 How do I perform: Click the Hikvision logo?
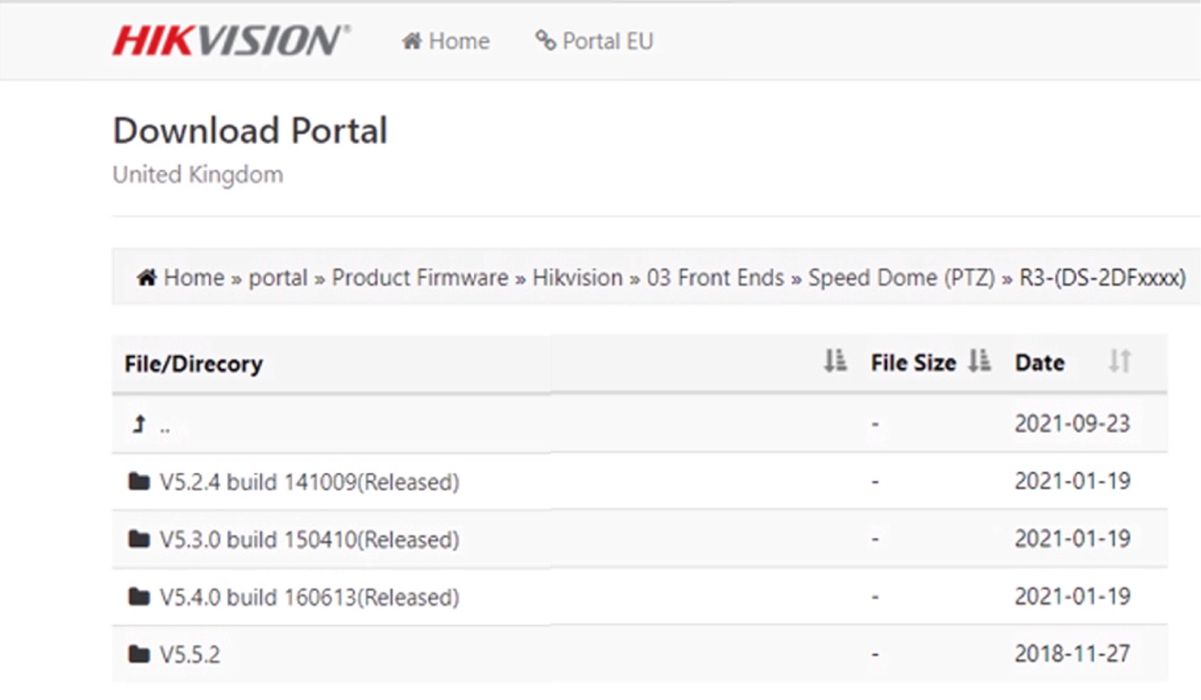tap(230, 41)
